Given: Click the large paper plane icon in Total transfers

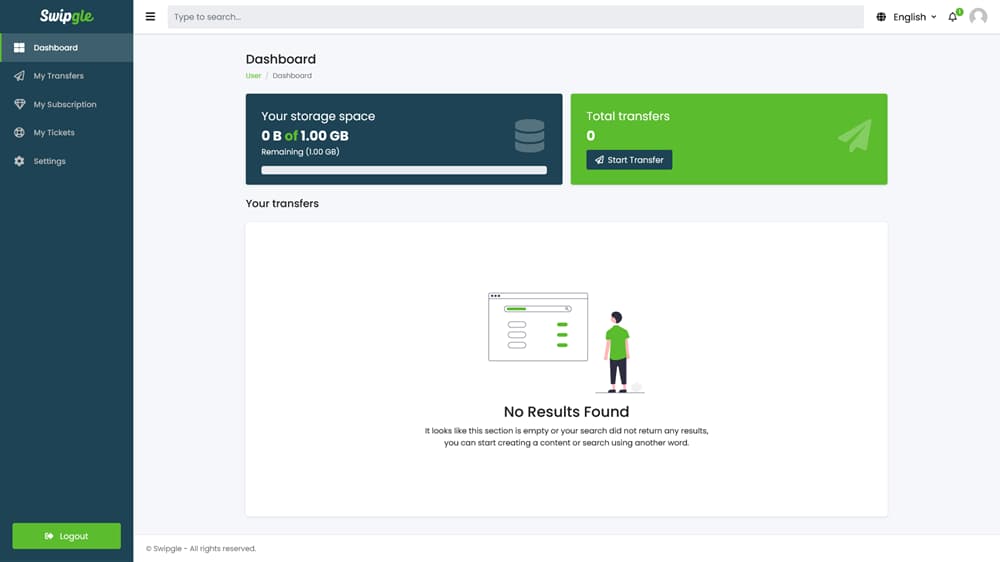Looking at the screenshot, I should click(x=855, y=135).
